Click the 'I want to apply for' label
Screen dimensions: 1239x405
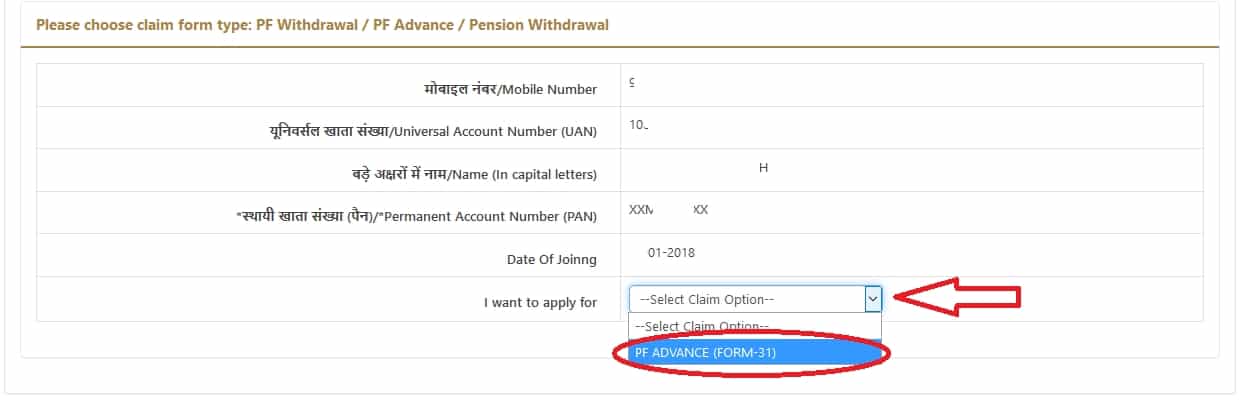pyautogui.click(x=540, y=302)
